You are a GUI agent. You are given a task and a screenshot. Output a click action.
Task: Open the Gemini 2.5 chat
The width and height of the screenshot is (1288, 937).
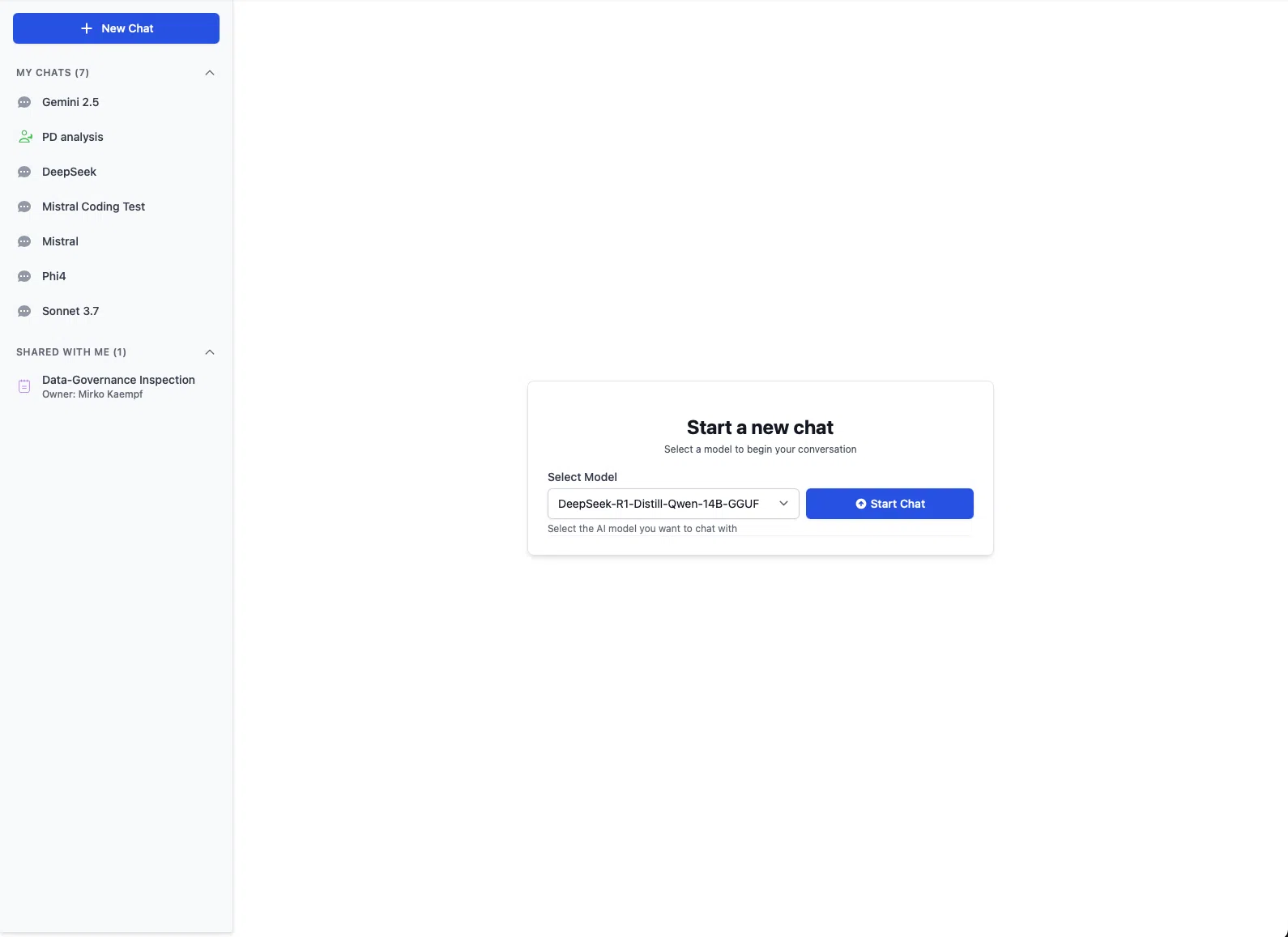(x=70, y=103)
